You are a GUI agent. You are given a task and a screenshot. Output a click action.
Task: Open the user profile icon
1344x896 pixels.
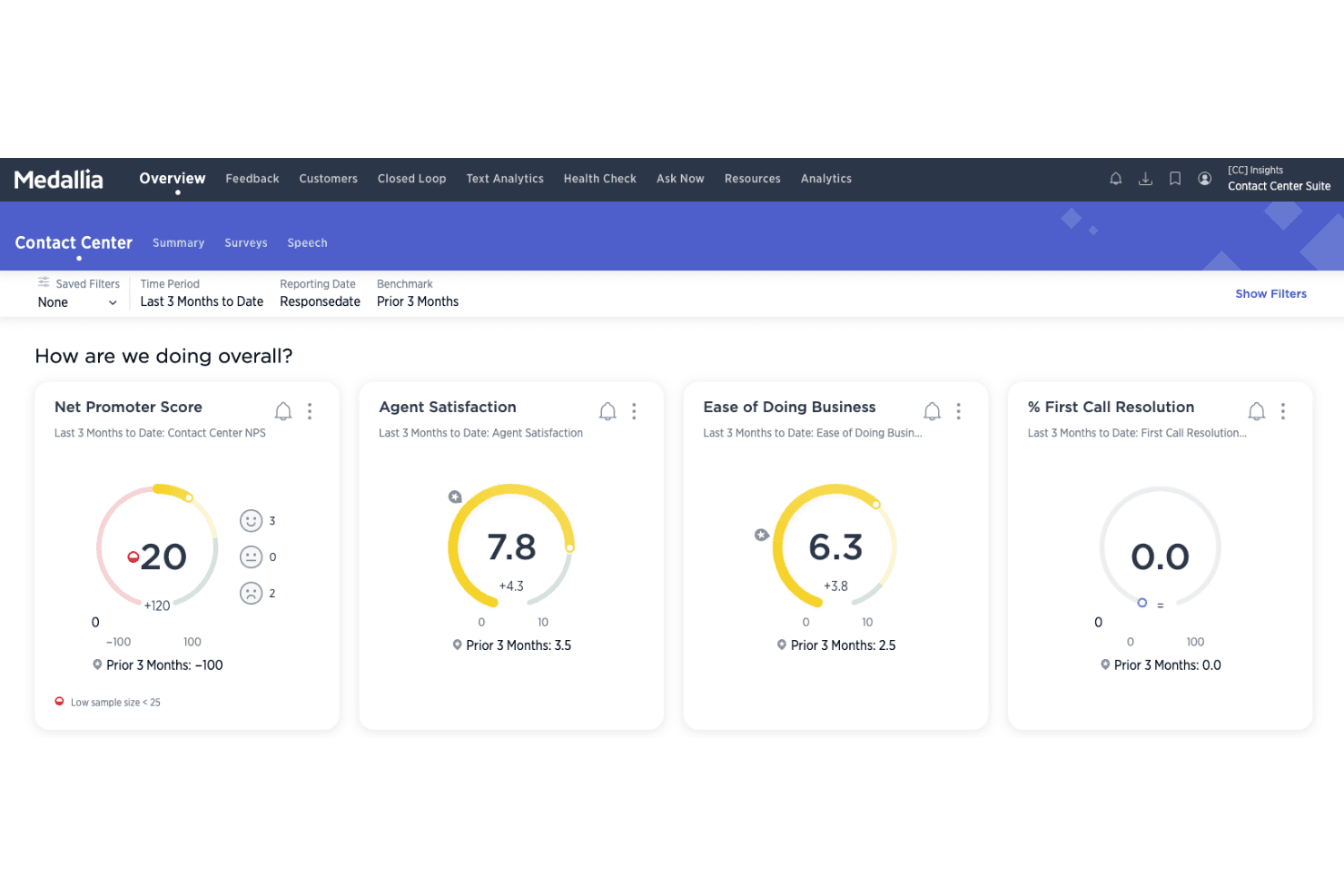(1204, 179)
